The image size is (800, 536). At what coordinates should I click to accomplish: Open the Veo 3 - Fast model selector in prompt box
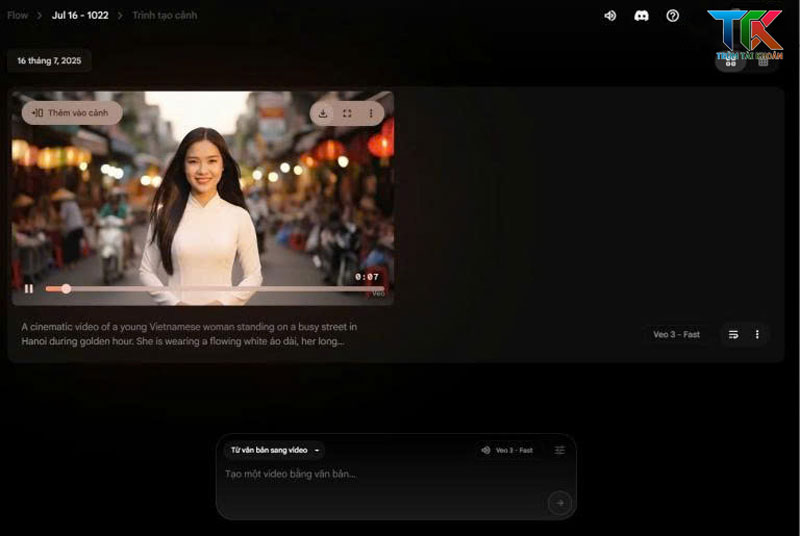click(x=507, y=450)
